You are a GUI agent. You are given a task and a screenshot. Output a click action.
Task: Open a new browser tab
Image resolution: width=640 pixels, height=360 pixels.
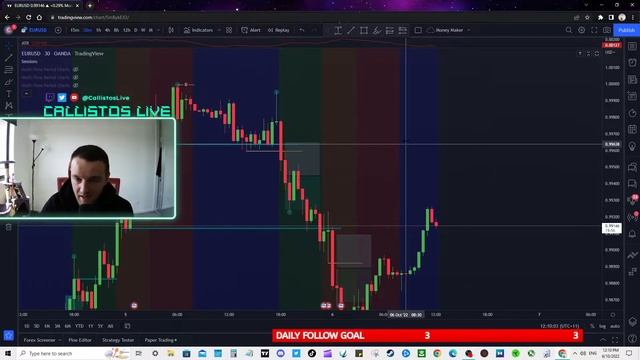tap(90, 6)
